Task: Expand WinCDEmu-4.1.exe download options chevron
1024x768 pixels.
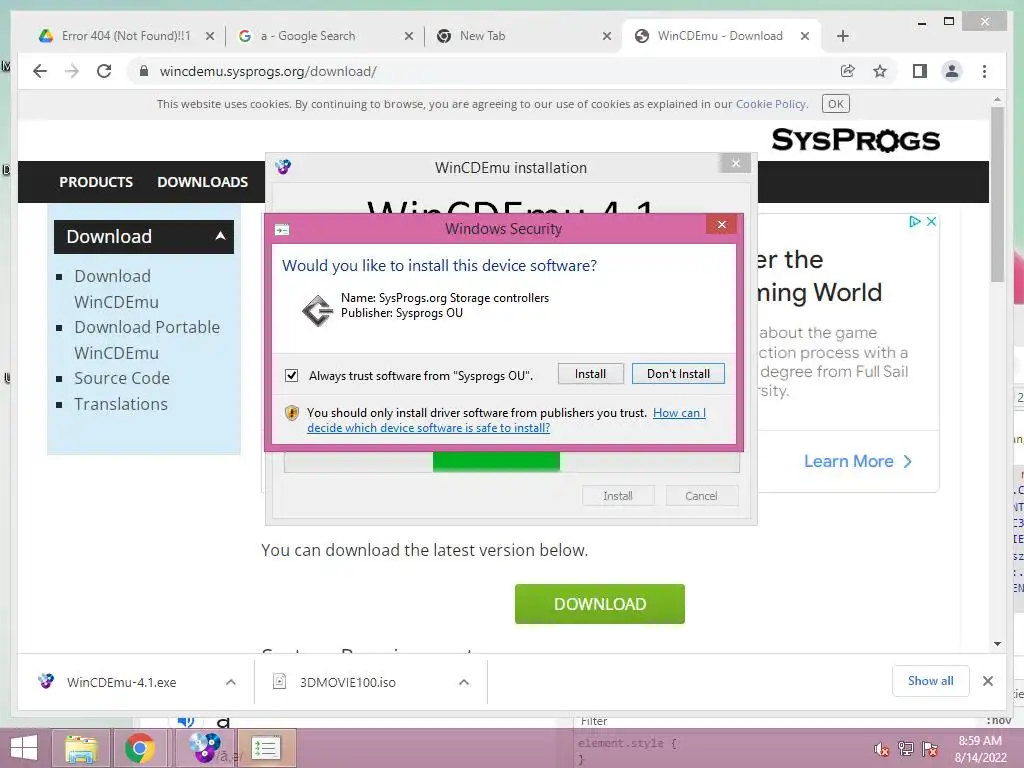Action: pos(231,682)
